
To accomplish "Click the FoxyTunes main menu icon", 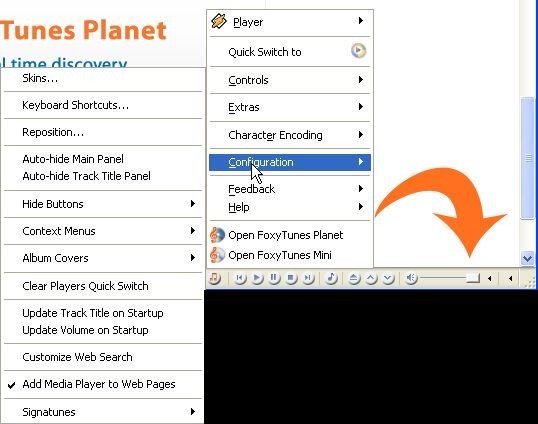I will (215, 278).
